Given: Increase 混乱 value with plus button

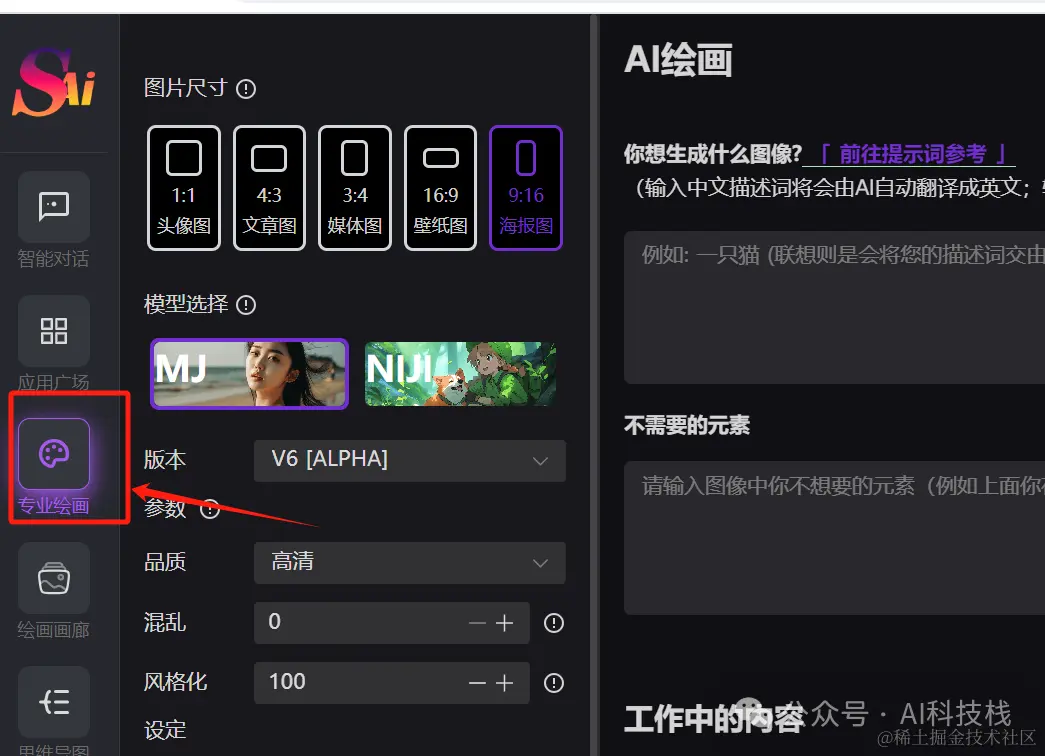Looking at the screenshot, I should coord(505,623).
